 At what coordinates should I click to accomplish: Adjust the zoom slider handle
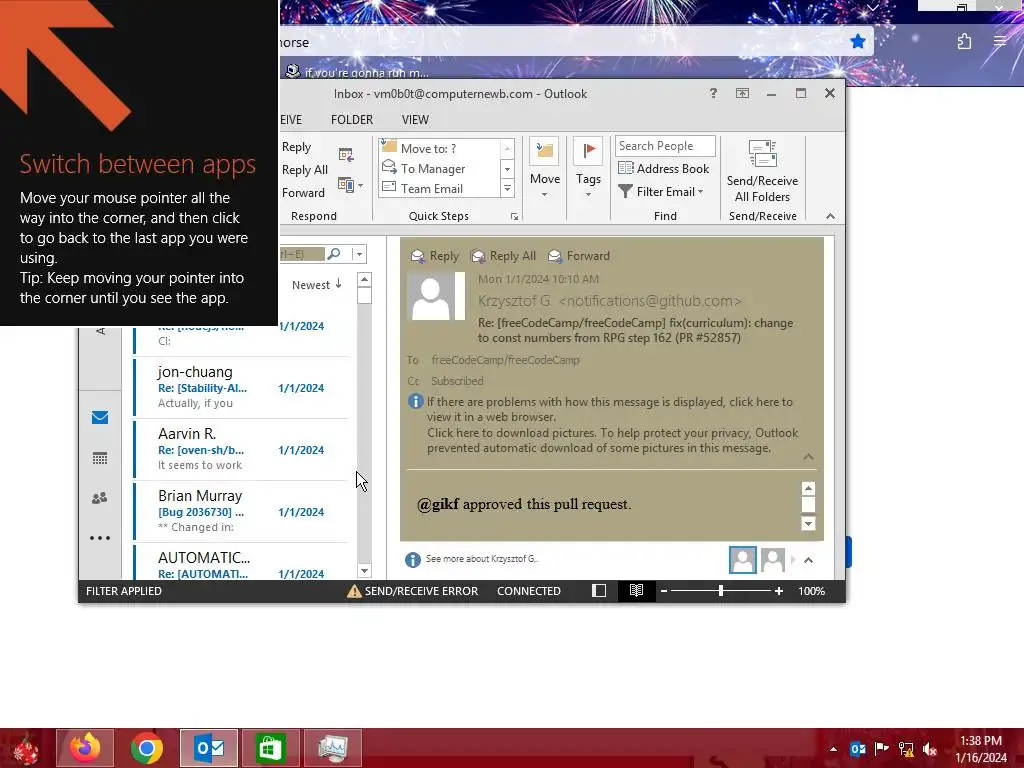click(x=720, y=591)
